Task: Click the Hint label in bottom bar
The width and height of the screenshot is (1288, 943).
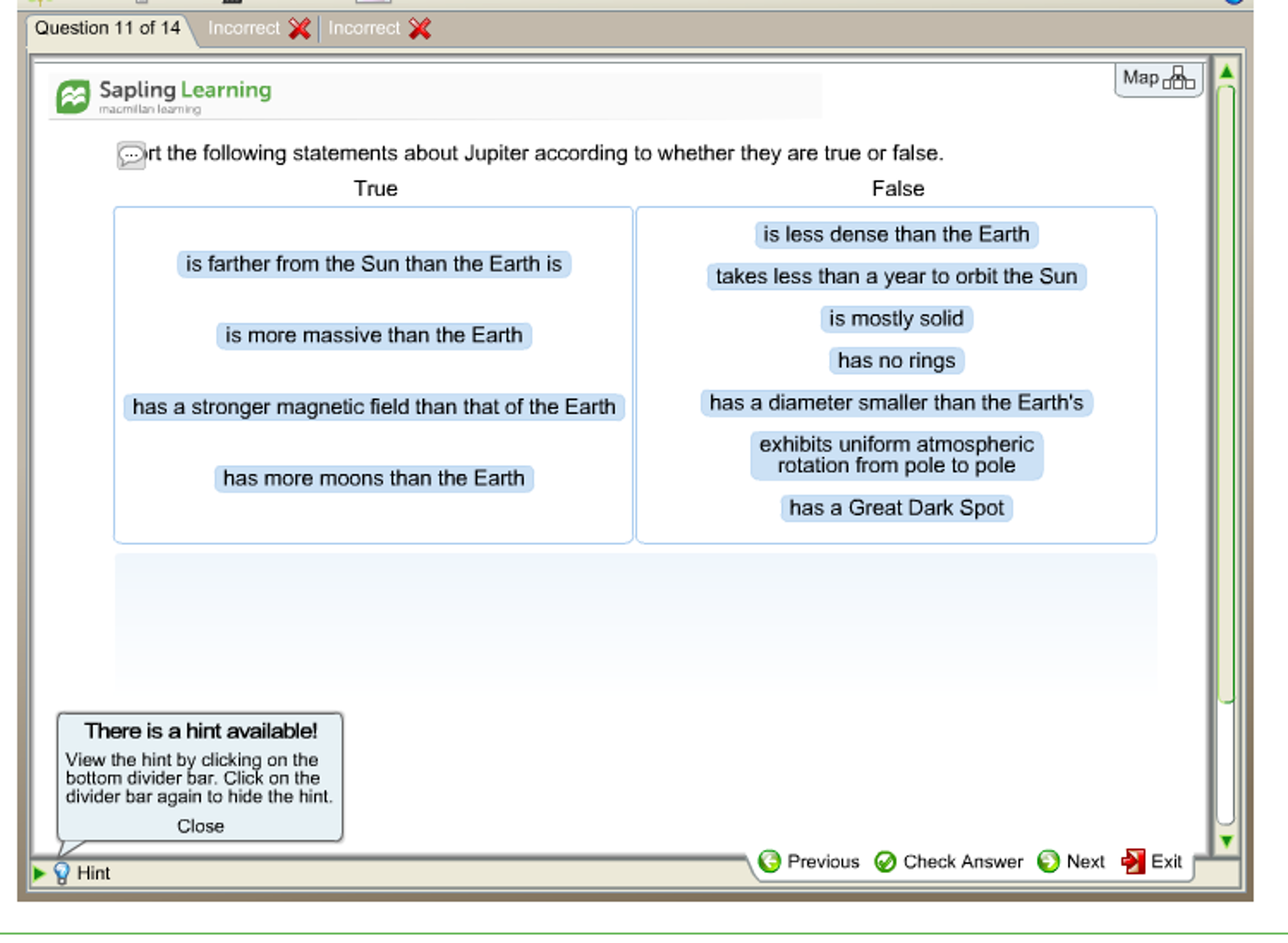Action: coord(93,873)
